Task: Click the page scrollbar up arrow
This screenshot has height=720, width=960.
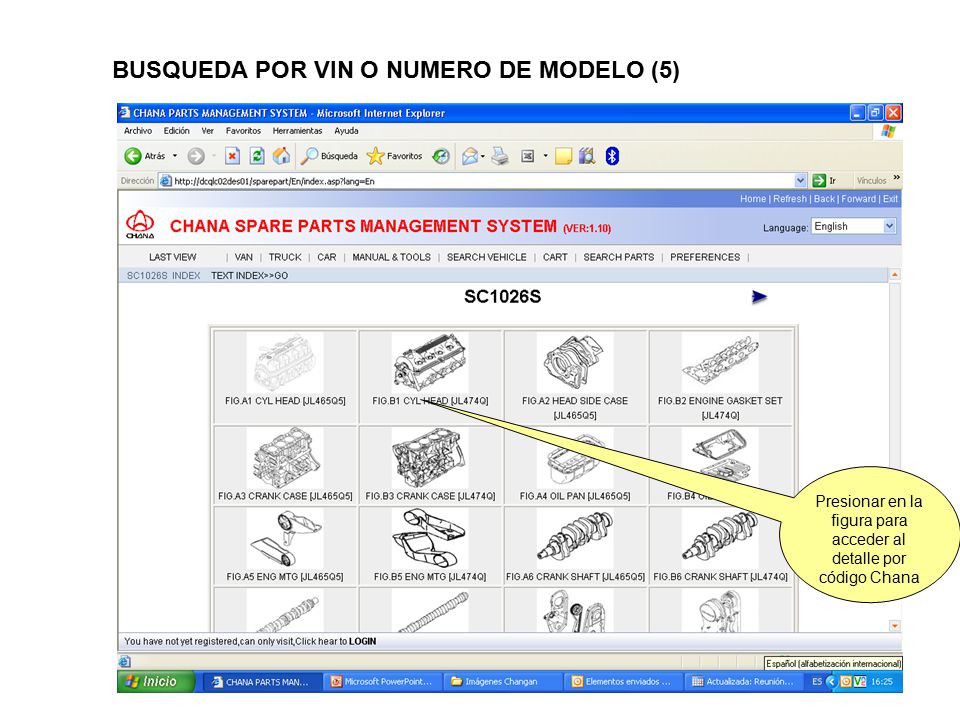Action: (894, 276)
